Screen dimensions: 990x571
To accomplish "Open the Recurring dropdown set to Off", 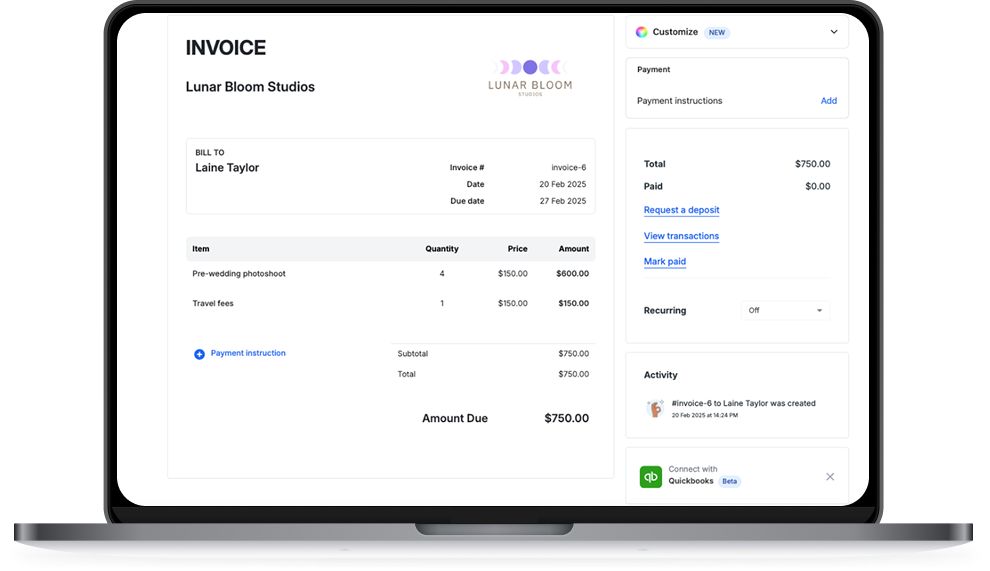I will pyautogui.click(x=785, y=311).
